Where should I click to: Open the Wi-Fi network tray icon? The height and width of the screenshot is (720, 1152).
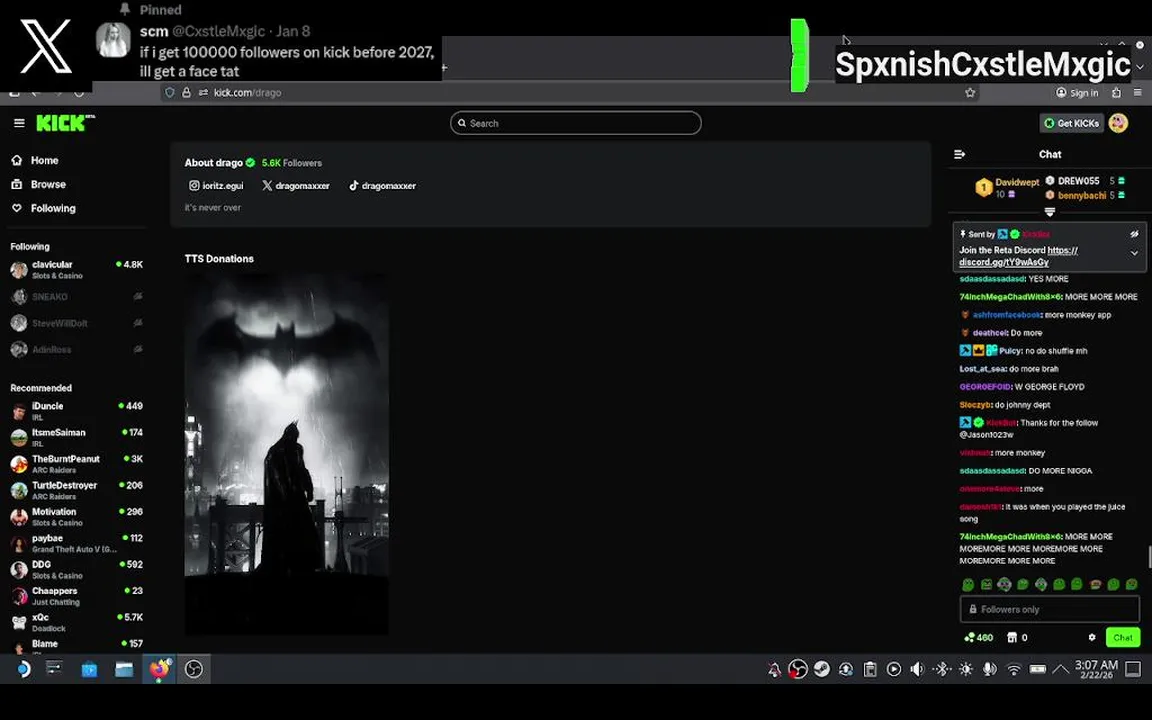click(x=1014, y=669)
